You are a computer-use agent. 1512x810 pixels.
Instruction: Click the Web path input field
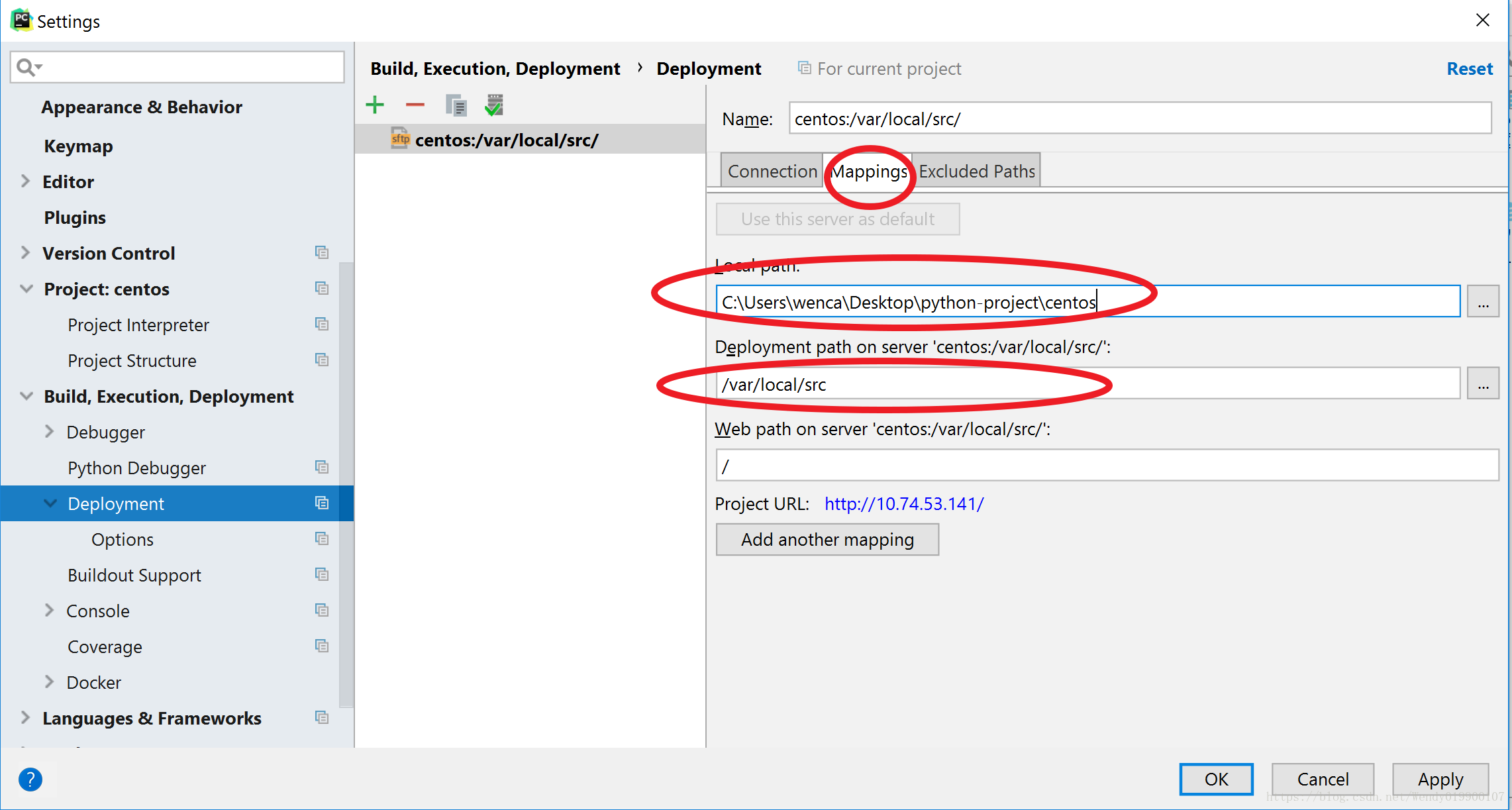(x=1106, y=466)
